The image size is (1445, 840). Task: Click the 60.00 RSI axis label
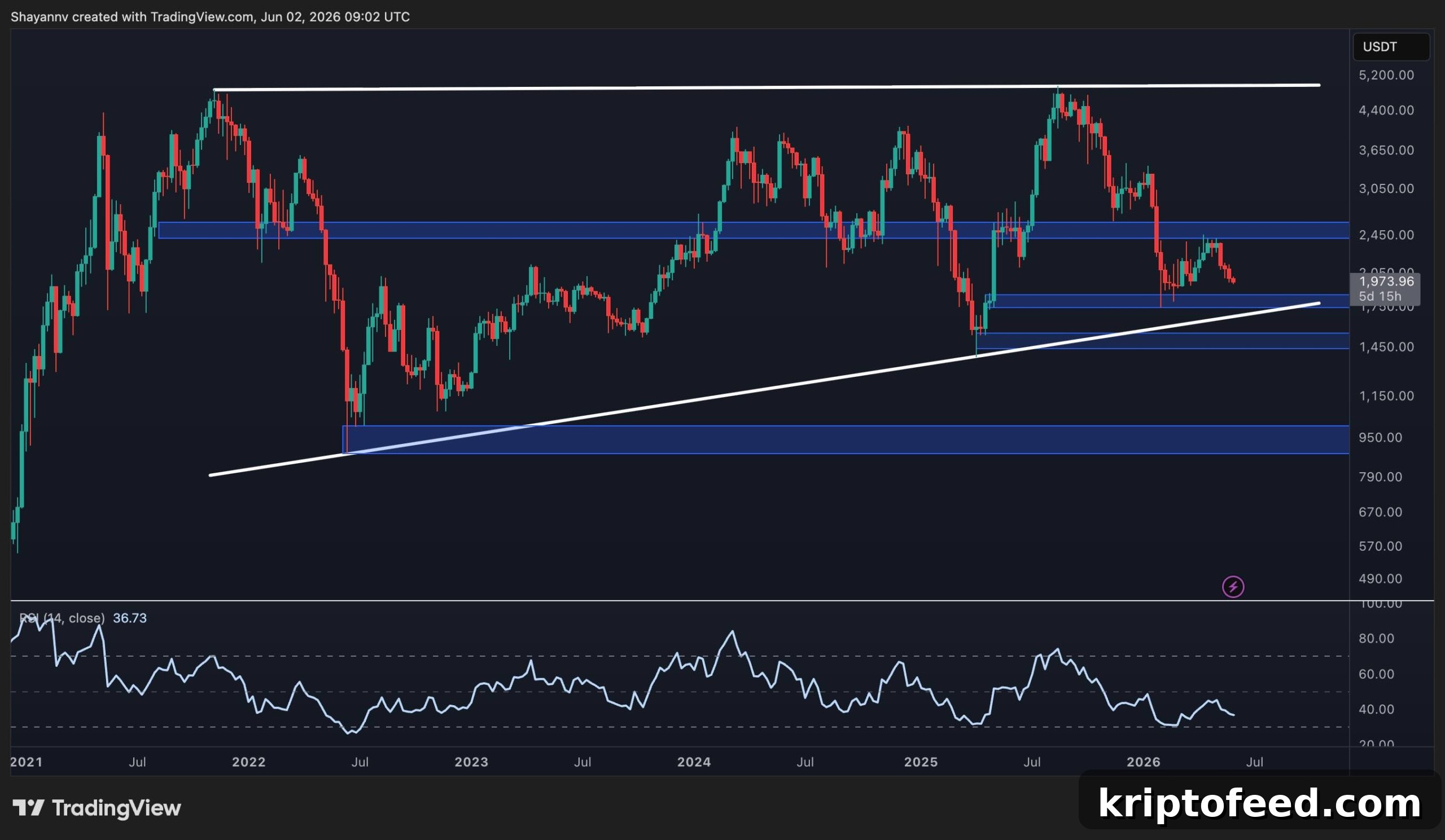(1376, 674)
